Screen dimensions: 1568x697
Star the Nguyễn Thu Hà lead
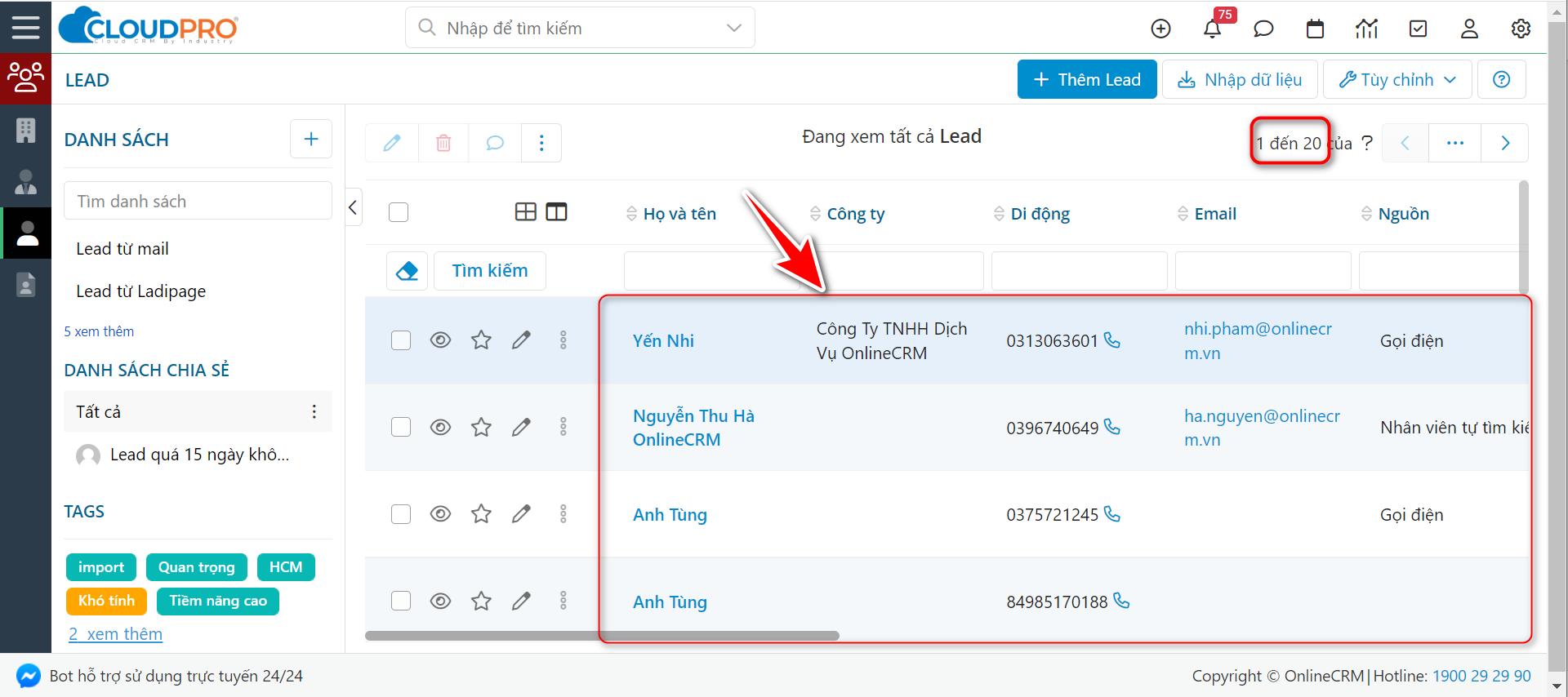[x=481, y=427]
